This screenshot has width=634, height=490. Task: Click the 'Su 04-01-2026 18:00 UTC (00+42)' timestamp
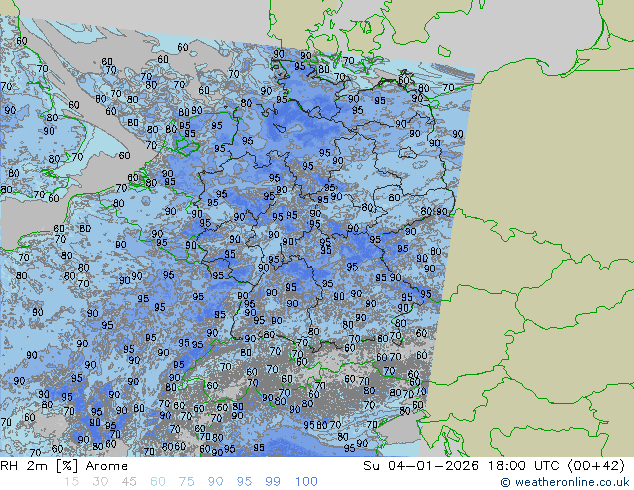point(494,466)
